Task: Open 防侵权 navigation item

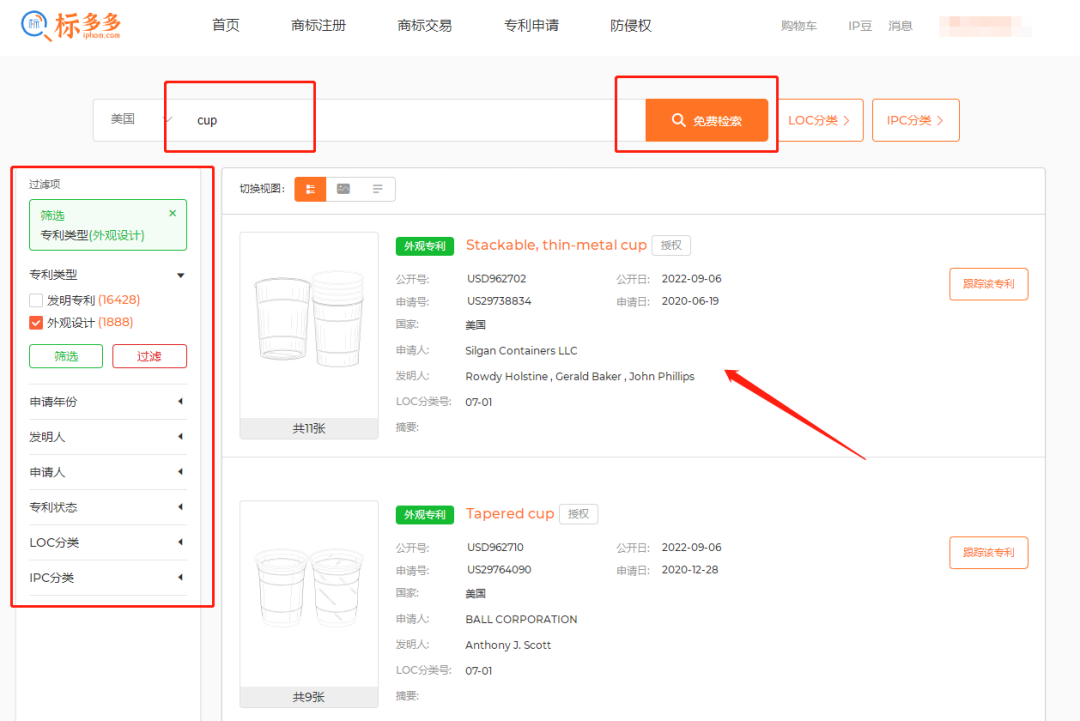Action: (x=631, y=25)
